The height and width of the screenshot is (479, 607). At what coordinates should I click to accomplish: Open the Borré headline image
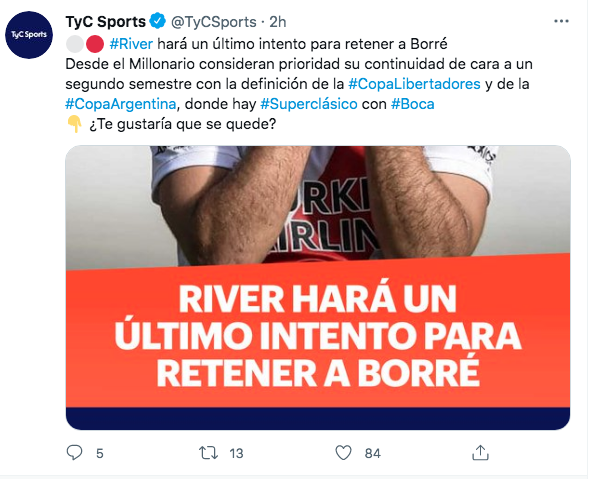pos(318,288)
